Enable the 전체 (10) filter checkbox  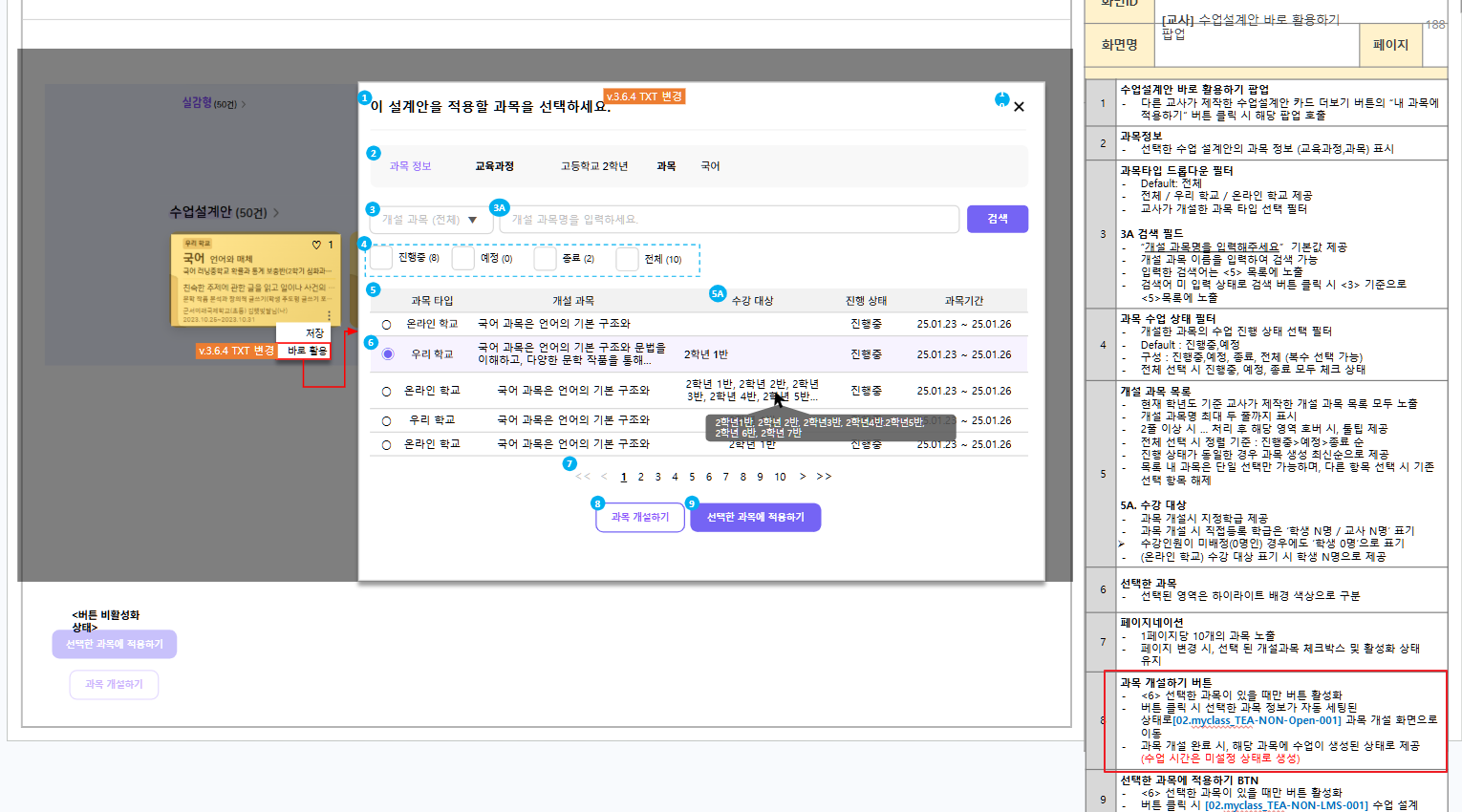(x=627, y=259)
